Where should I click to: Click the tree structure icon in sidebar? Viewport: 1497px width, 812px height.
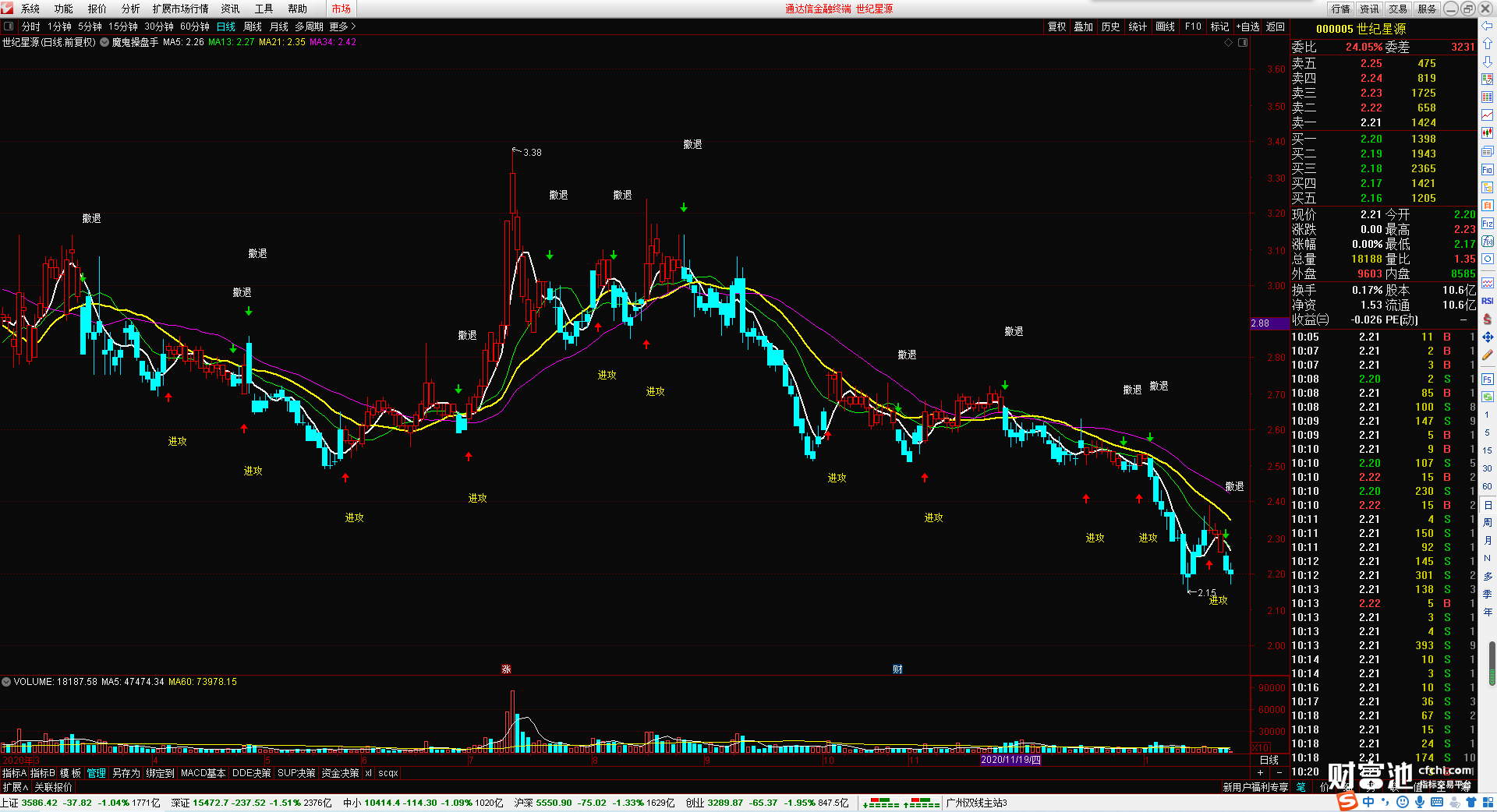coord(1488,187)
